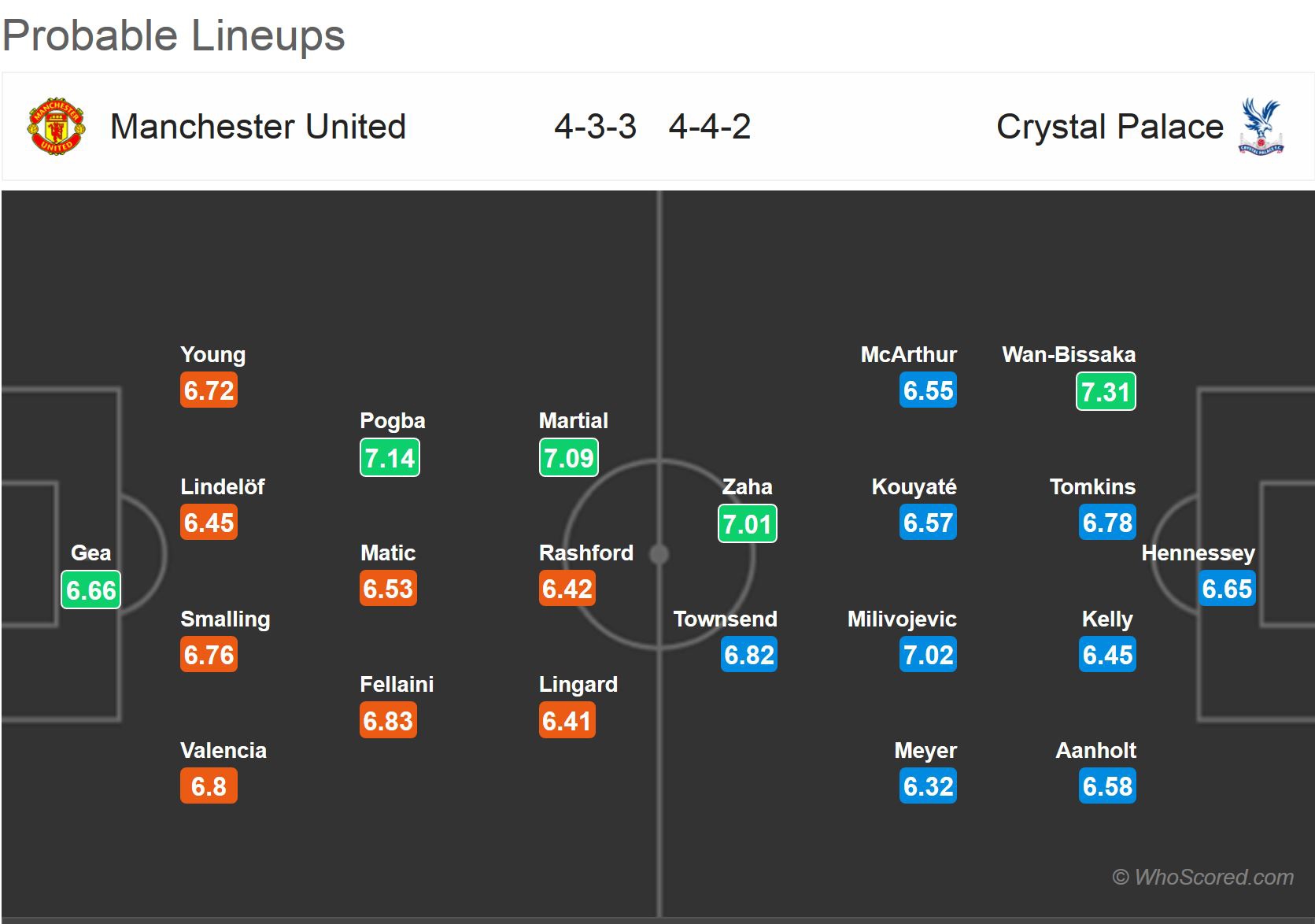Click the WhoScored.com watermark
This screenshot has height=924, width=1315.
(1202, 877)
